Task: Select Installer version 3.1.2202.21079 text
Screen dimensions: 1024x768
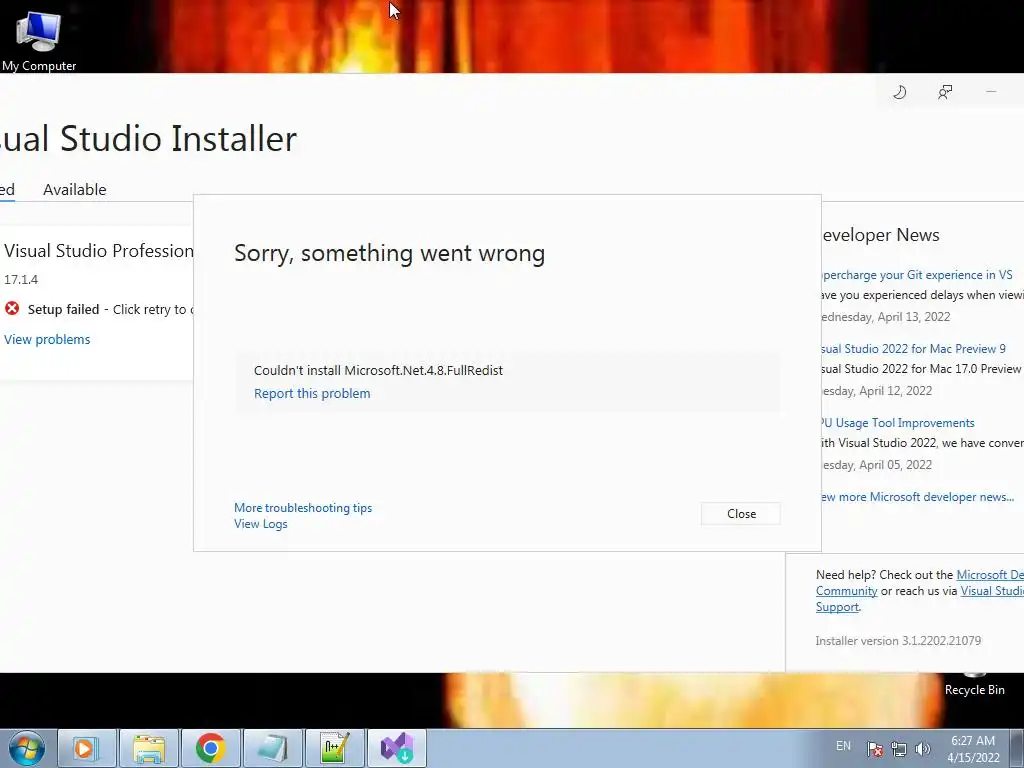Action: click(x=898, y=641)
